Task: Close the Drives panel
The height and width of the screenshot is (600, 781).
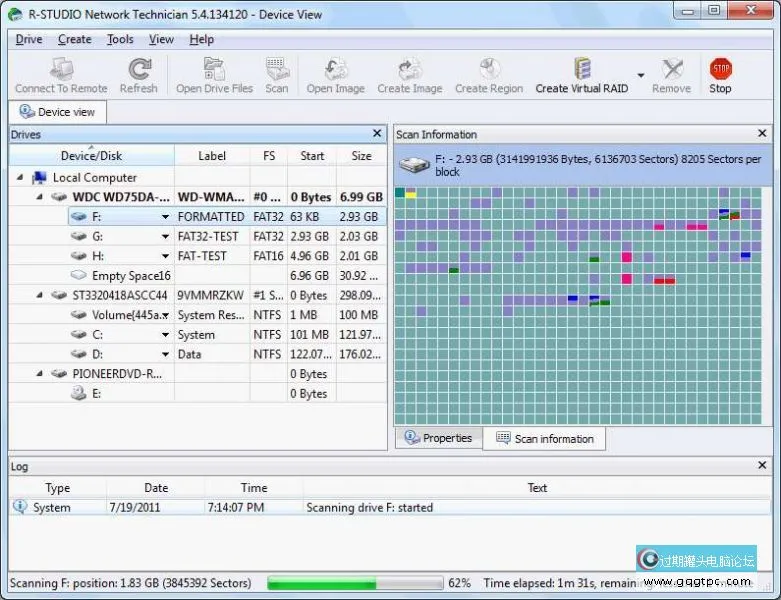Action: (x=377, y=133)
